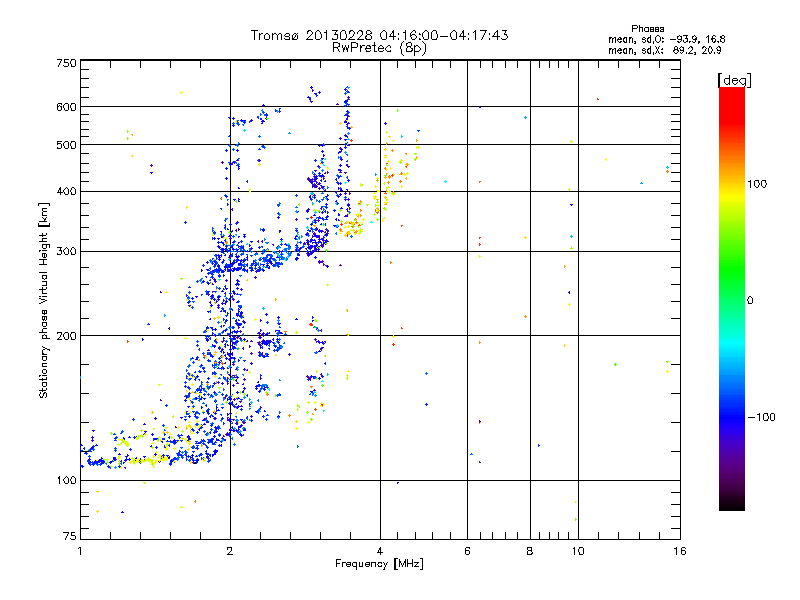Click the '2' frequency axis label
This screenshot has width=800, height=600.
230,551
